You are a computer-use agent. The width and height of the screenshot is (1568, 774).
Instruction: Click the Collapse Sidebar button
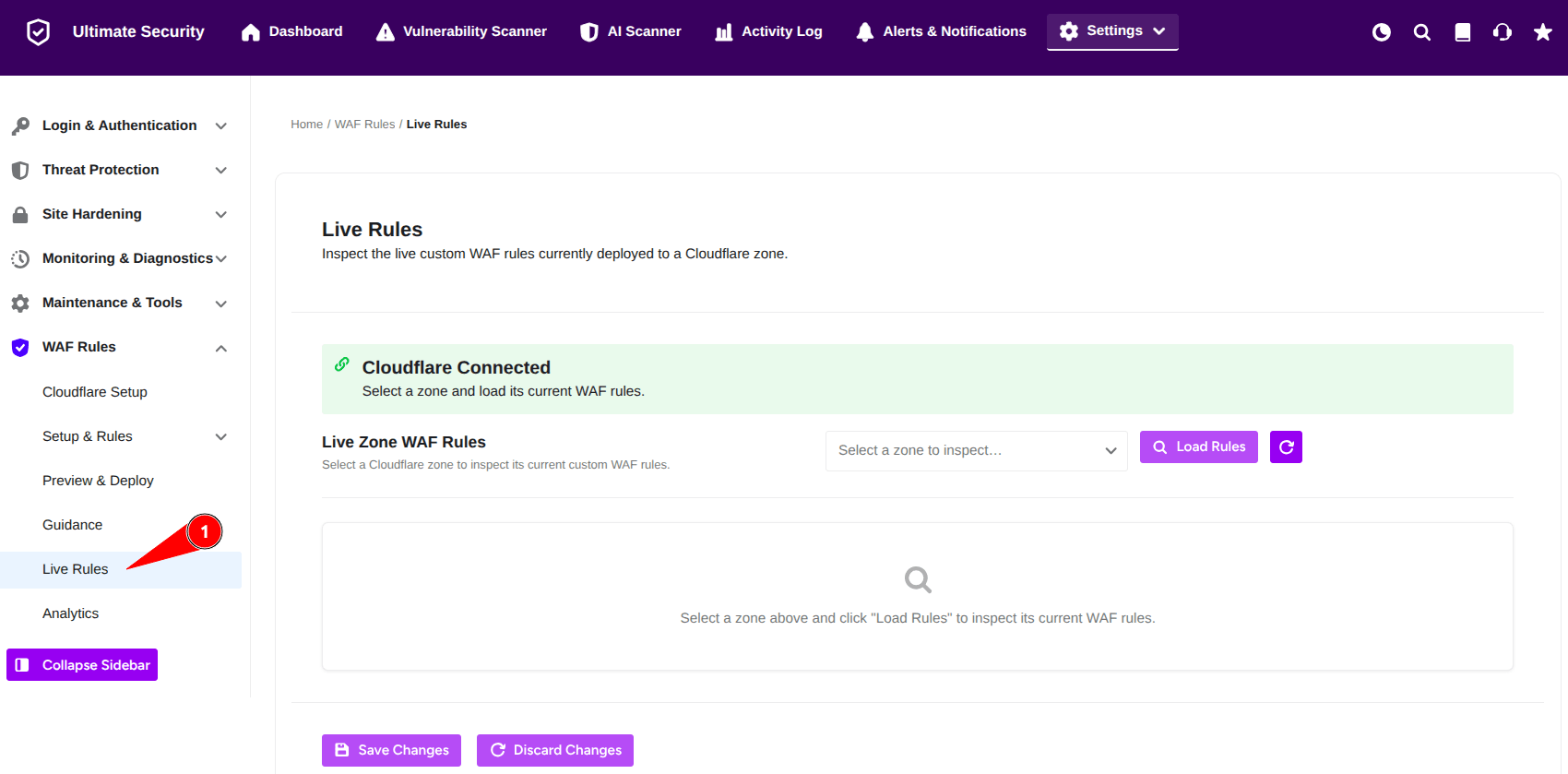click(x=82, y=665)
